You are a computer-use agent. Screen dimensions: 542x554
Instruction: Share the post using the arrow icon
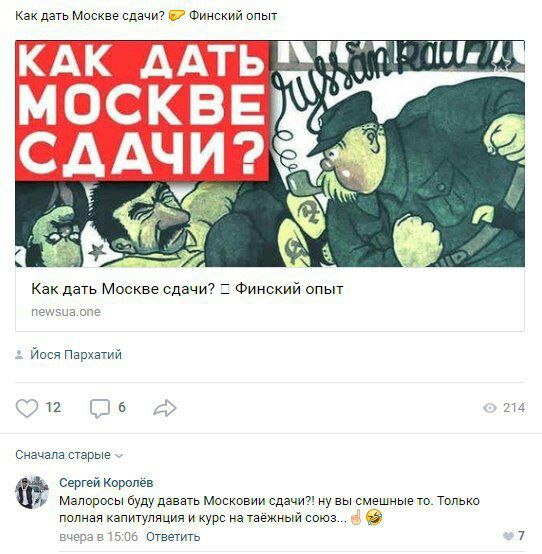tap(165, 408)
